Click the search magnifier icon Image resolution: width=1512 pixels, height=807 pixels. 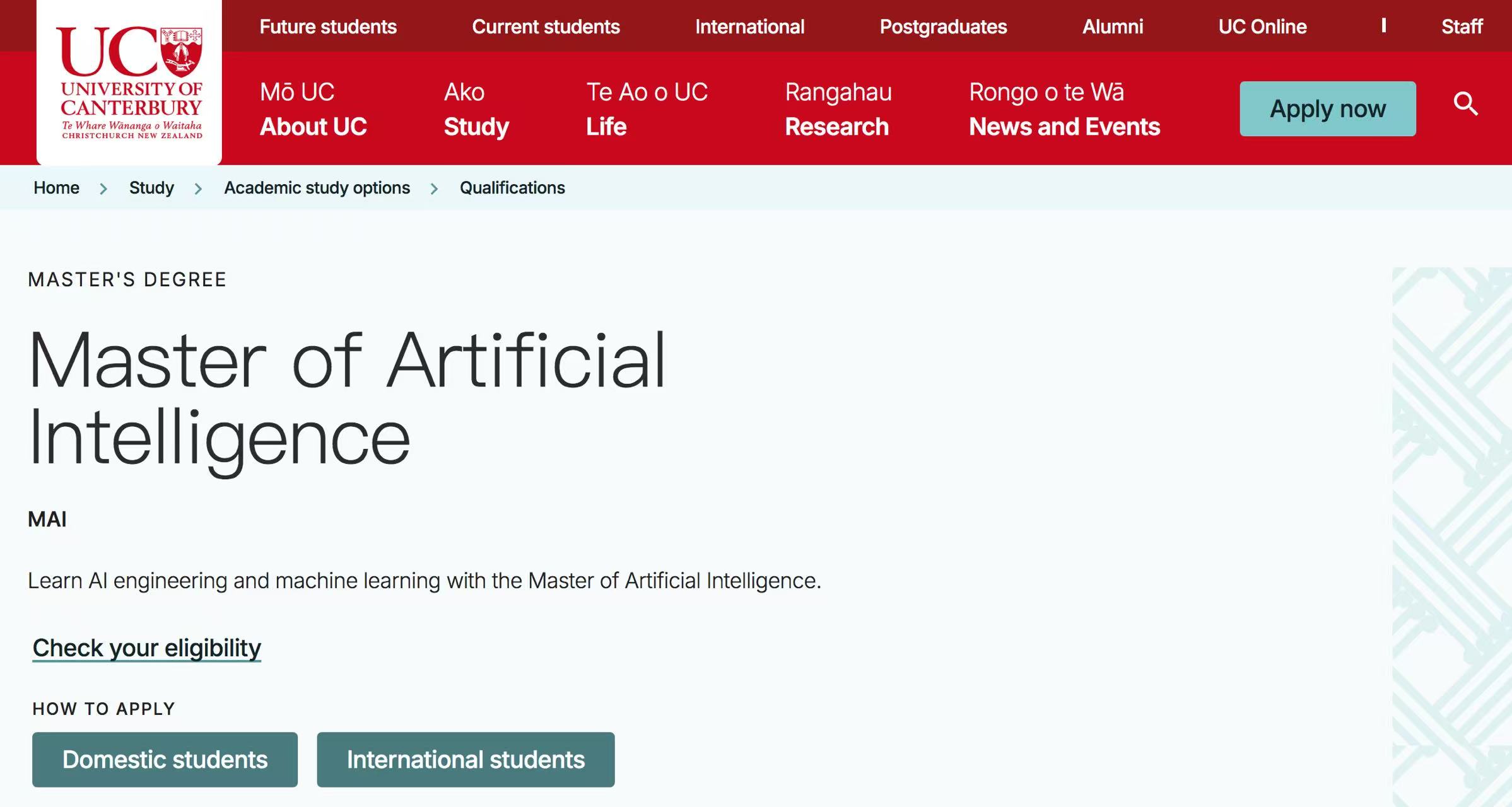point(1465,104)
